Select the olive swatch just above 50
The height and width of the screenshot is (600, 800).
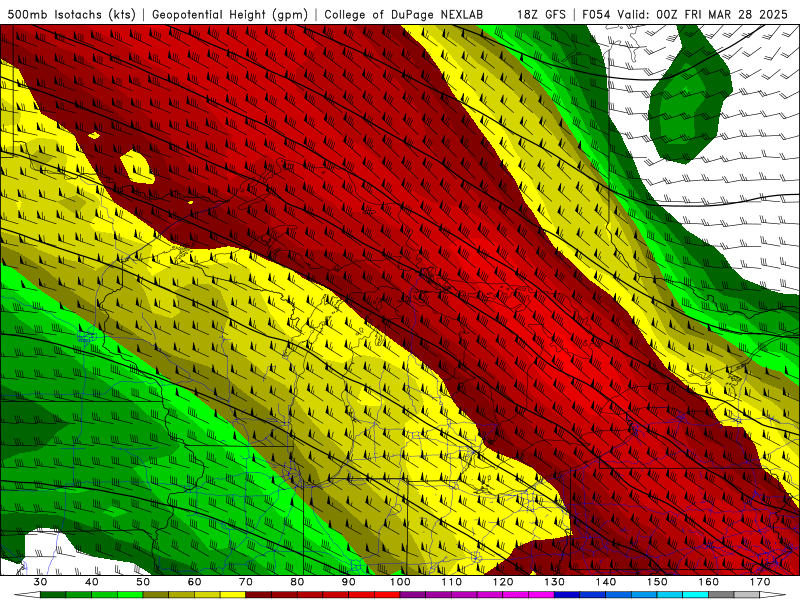click(x=156, y=595)
